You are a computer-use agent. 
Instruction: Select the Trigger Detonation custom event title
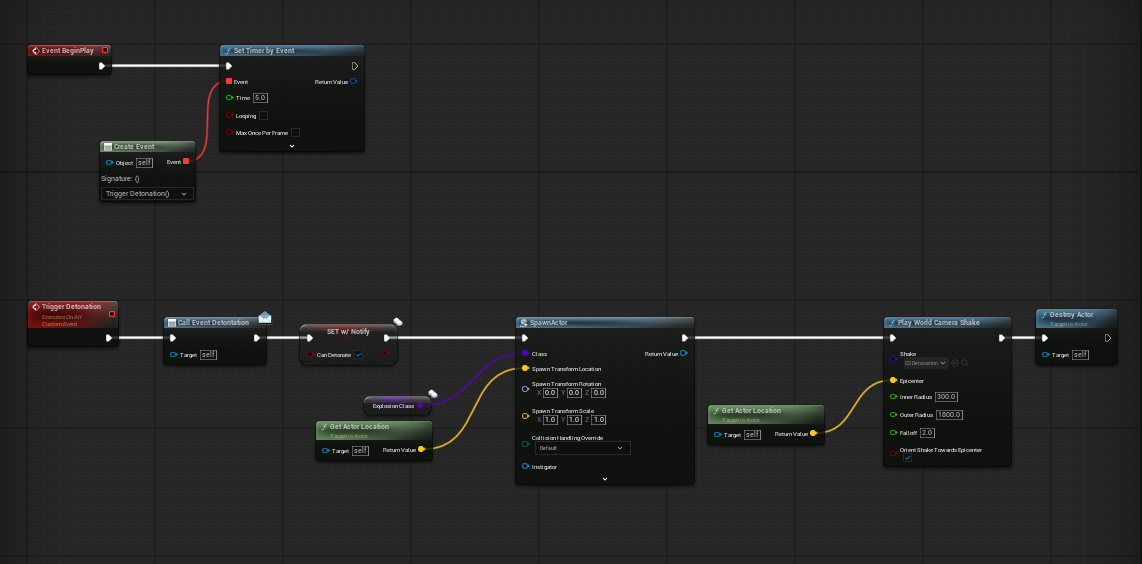tap(71, 307)
